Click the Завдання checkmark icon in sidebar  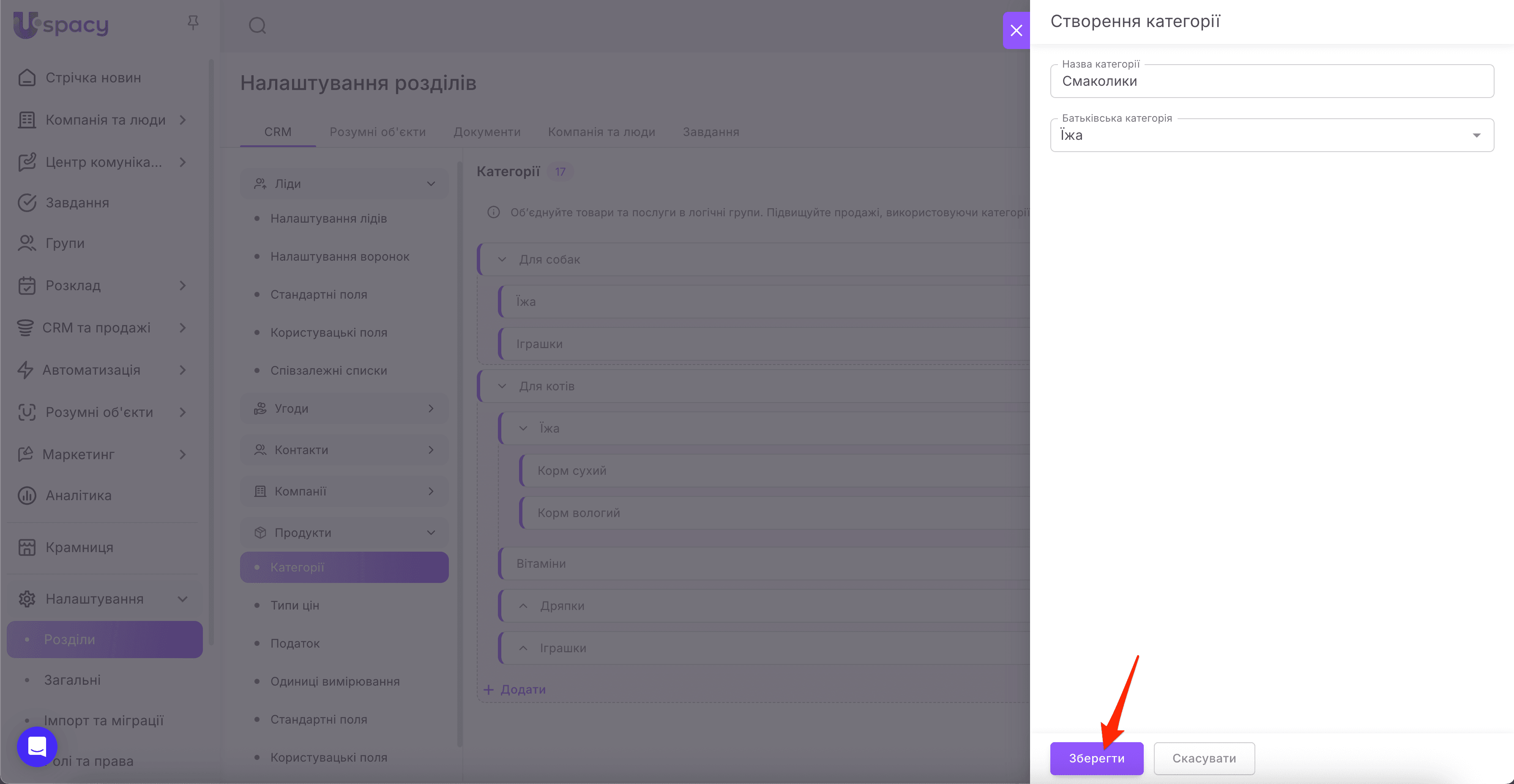[x=27, y=203]
